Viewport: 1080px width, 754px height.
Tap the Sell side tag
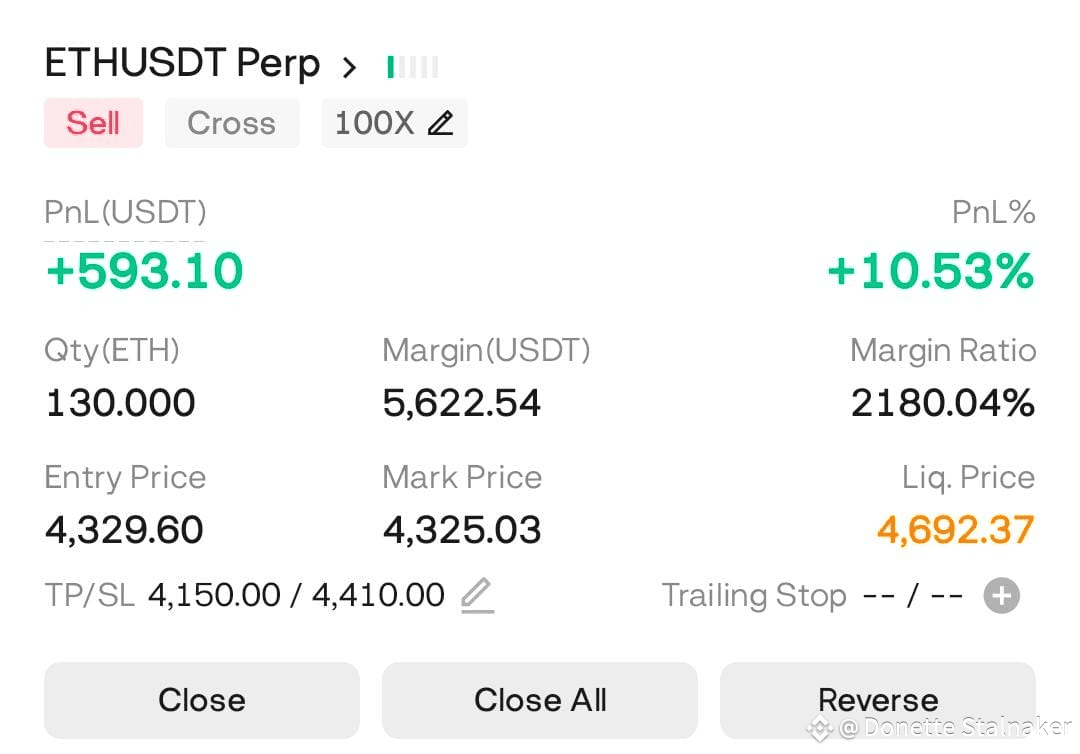coord(93,123)
